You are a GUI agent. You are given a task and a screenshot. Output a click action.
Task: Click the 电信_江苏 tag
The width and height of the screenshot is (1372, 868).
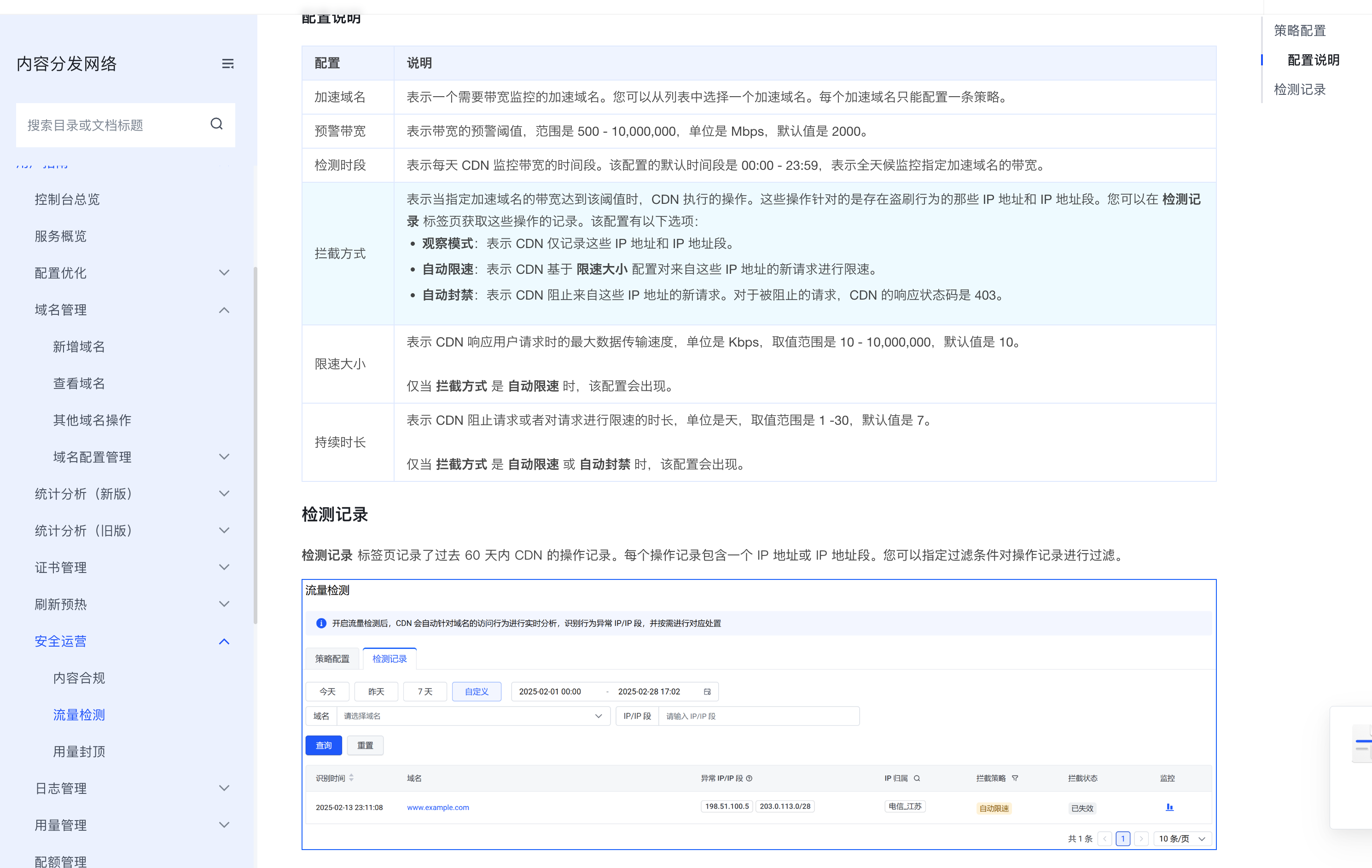point(905,806)
